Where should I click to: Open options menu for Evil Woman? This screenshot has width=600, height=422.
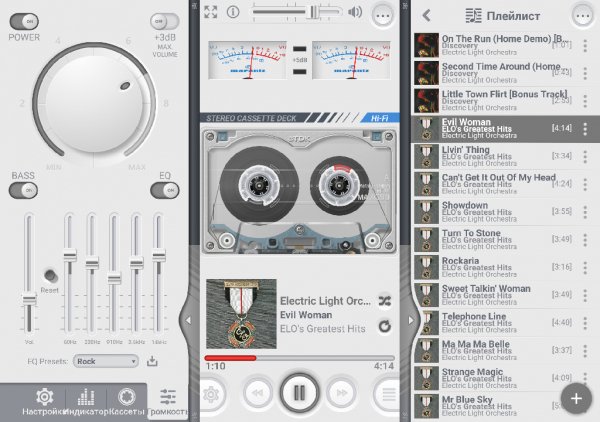pos(585,129)
